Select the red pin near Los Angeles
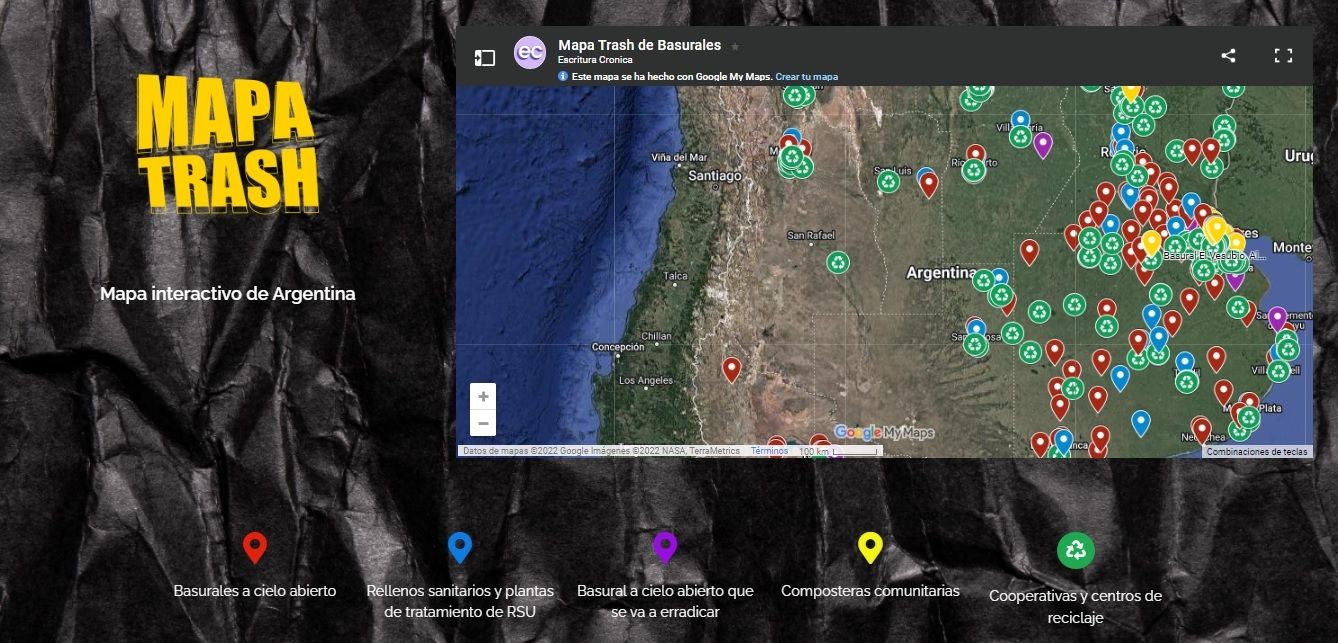The height and width of the screenshot is (643, 1338). [x=731, y=368]
